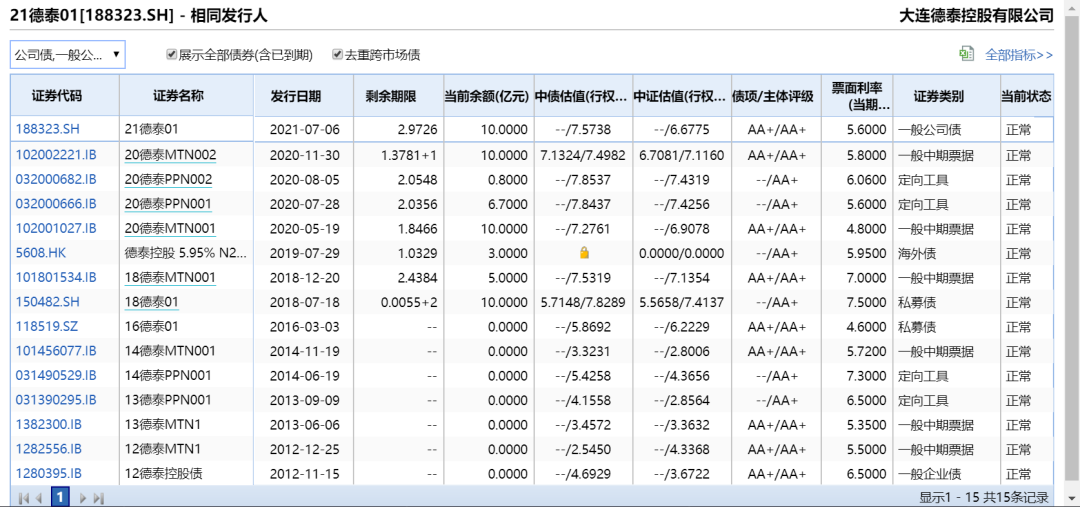Jump to last page arrow icon
Viewport: 1080px width, 507px height.
(x=98, y=497)
